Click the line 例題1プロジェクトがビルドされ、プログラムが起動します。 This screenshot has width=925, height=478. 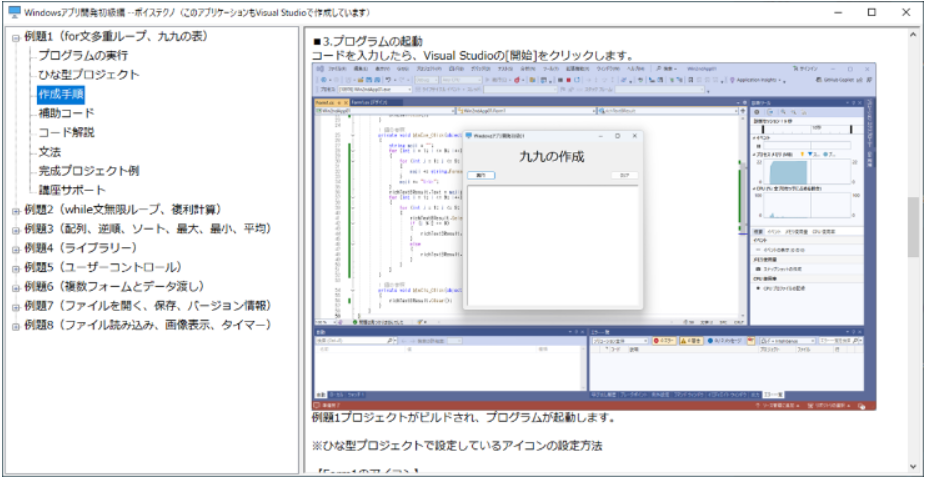click(x=464, y=419)
